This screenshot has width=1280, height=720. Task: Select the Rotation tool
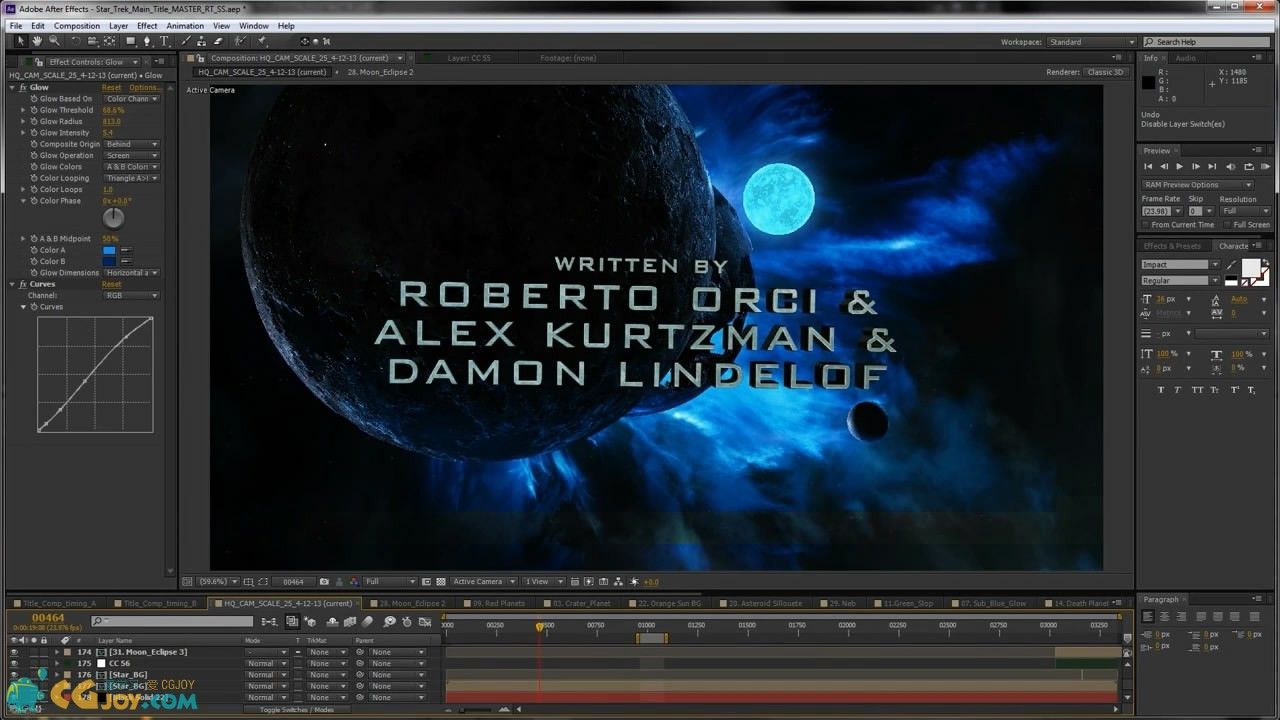(x=75, y=41)
